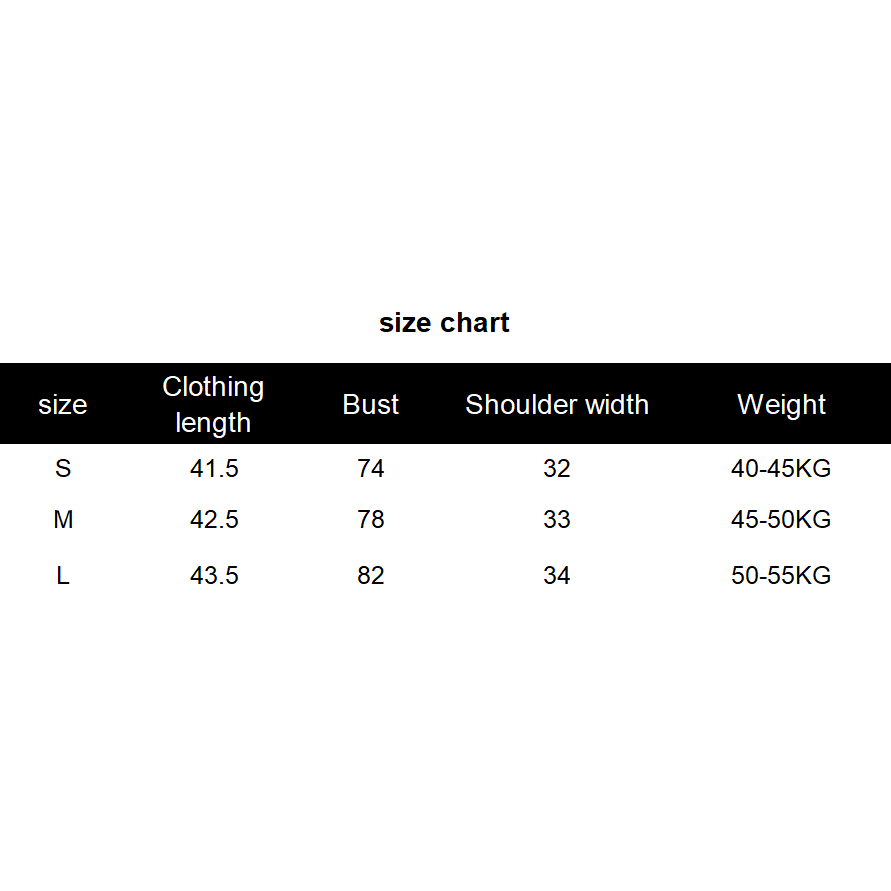Click the 42.5 clothing length value
This screenshot has height=891, width=891.
214,520
